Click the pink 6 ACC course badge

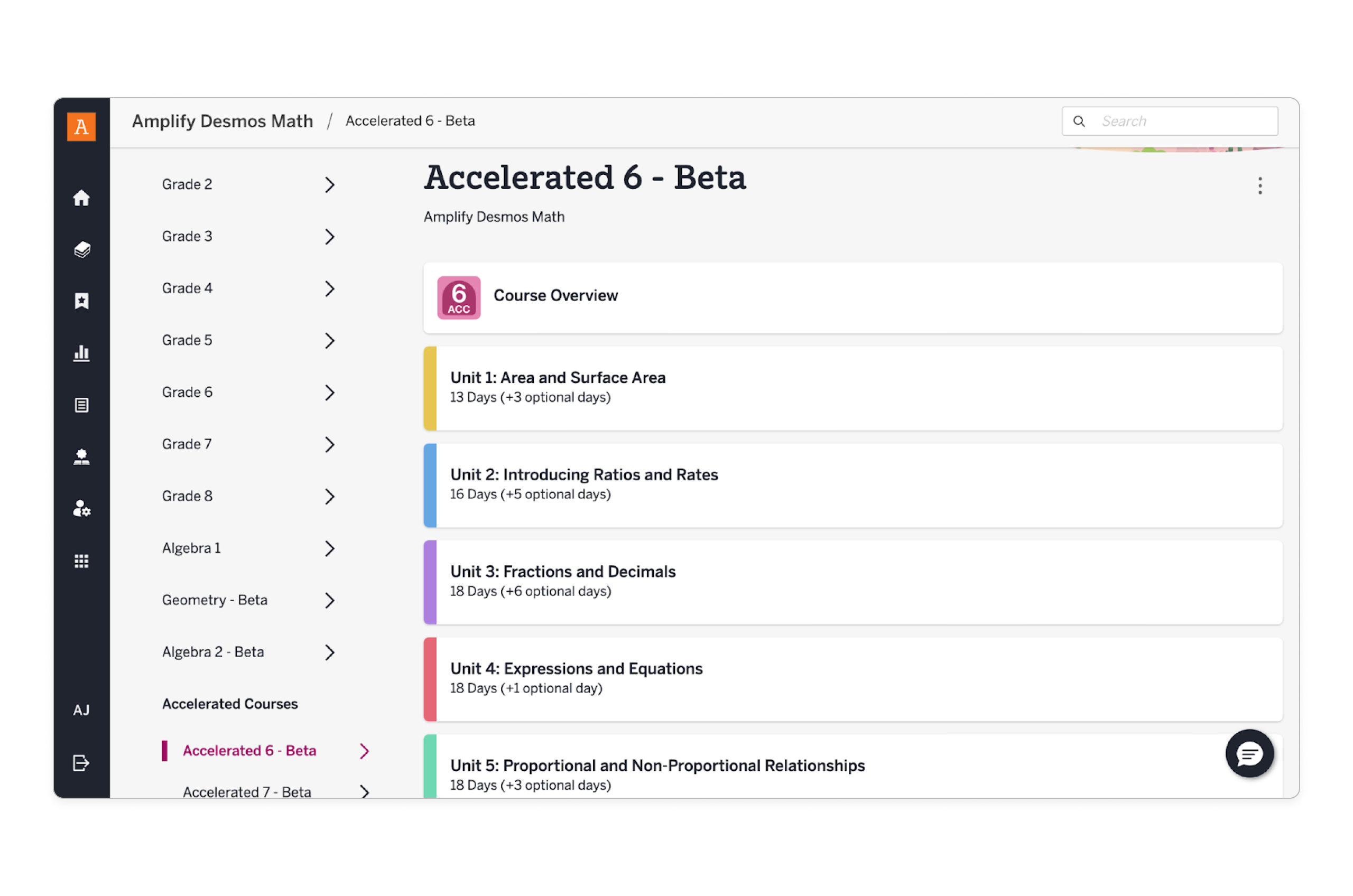pyautogui.click(x=458, y=297)
